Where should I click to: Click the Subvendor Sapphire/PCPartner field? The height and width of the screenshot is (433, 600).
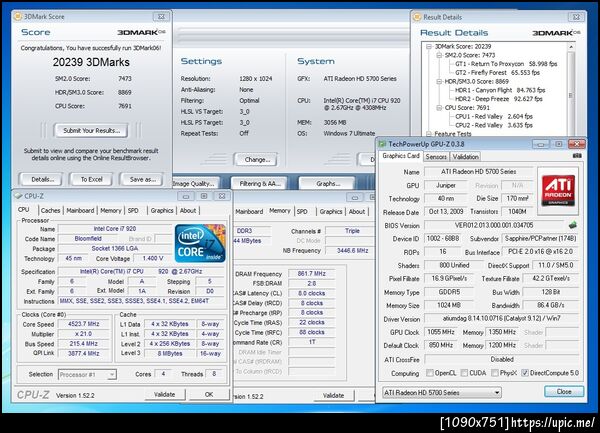540,238
